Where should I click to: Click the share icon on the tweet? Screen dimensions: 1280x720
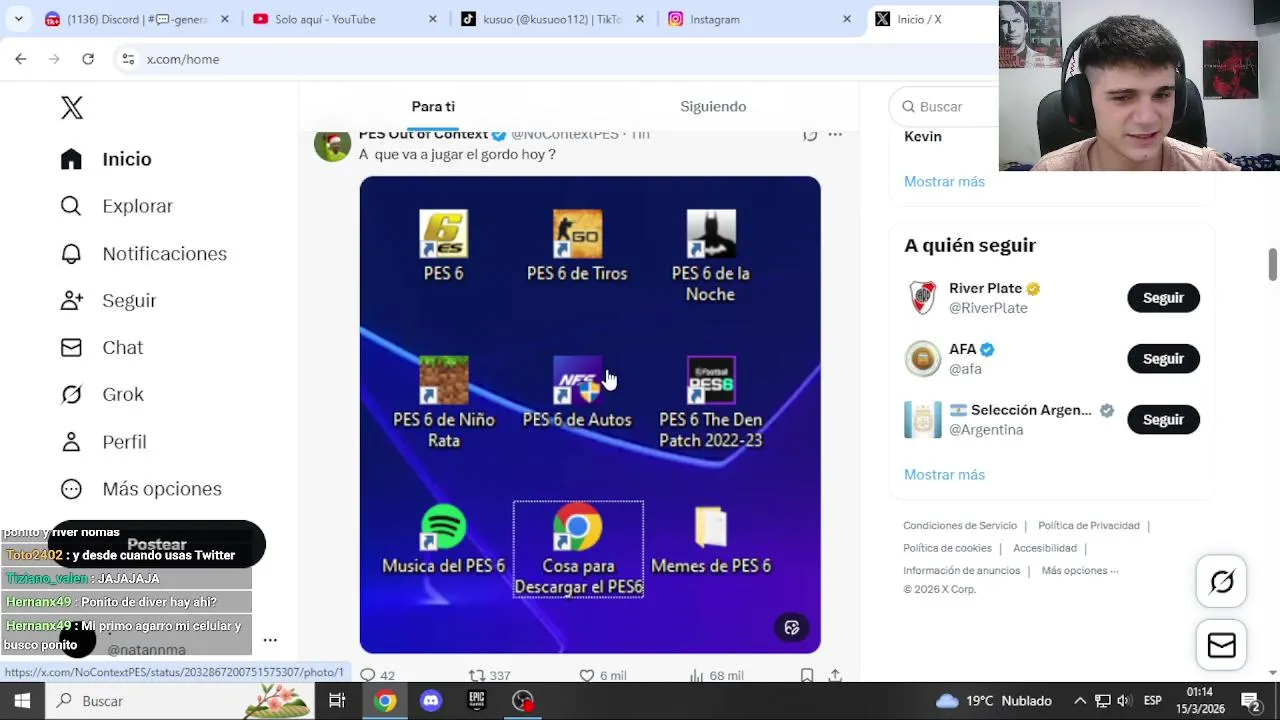pyautogui.click(x=835, y=676)
